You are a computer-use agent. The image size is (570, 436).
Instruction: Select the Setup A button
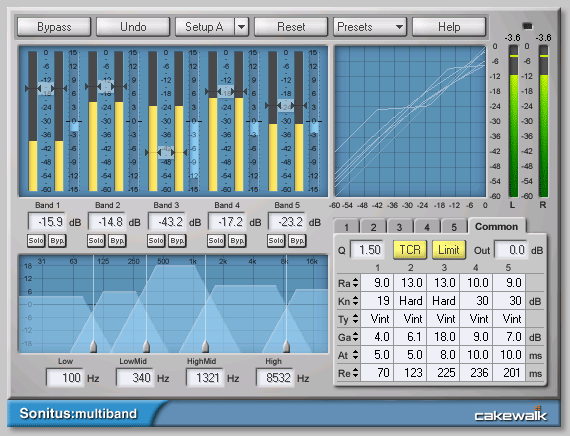click(x=205, y=27)
